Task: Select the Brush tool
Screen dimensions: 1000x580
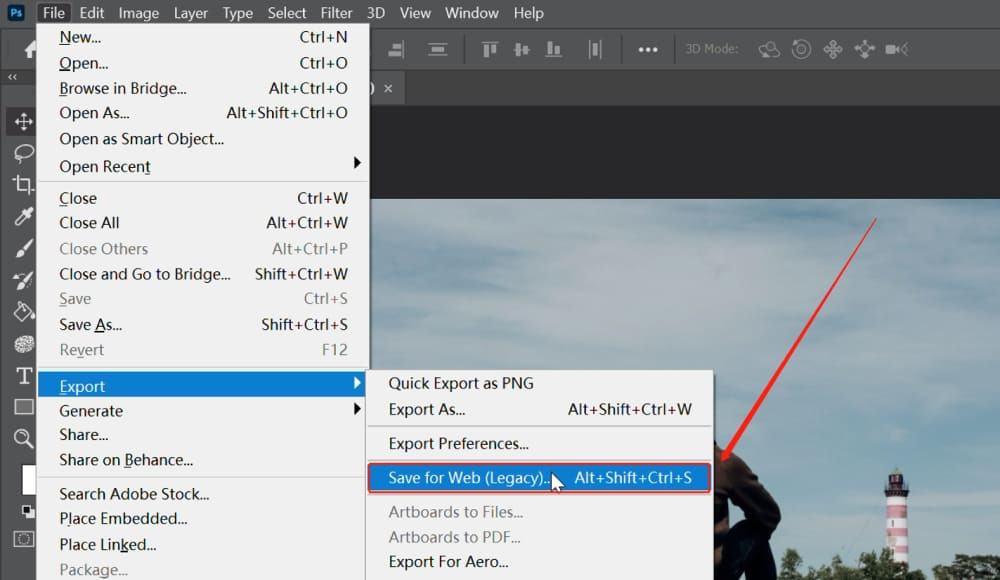Action: (x=24, y=248)
